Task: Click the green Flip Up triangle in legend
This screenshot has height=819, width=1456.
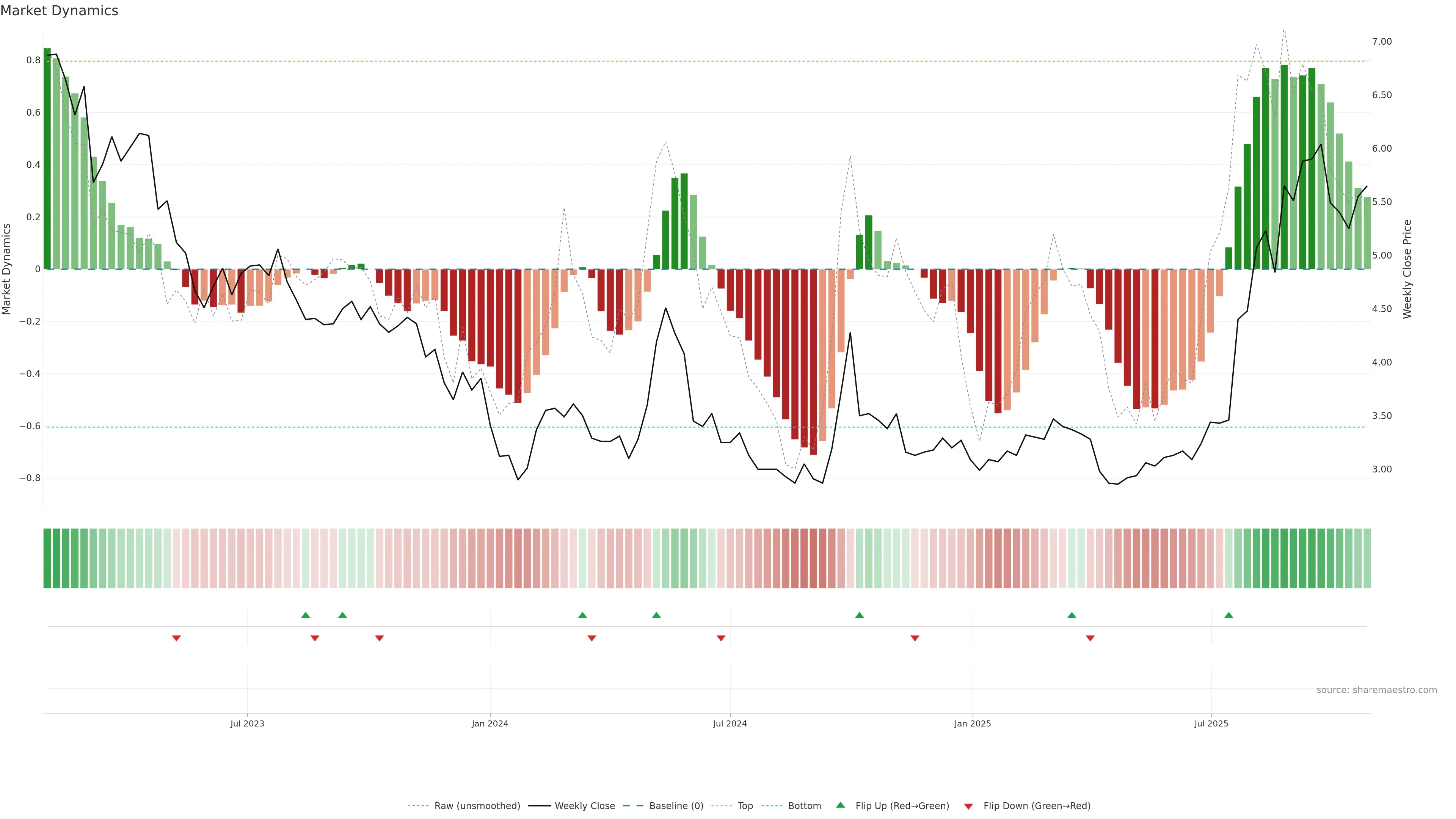Action: pyautogui.click(x=841, y=805)
